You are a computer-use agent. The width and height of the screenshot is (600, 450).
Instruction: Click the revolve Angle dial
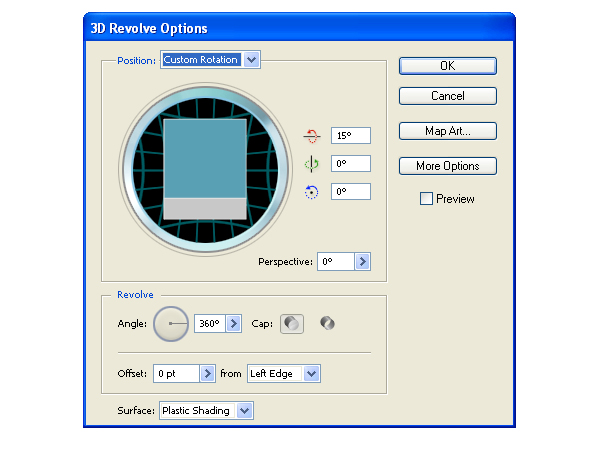(x=171, y=324)
